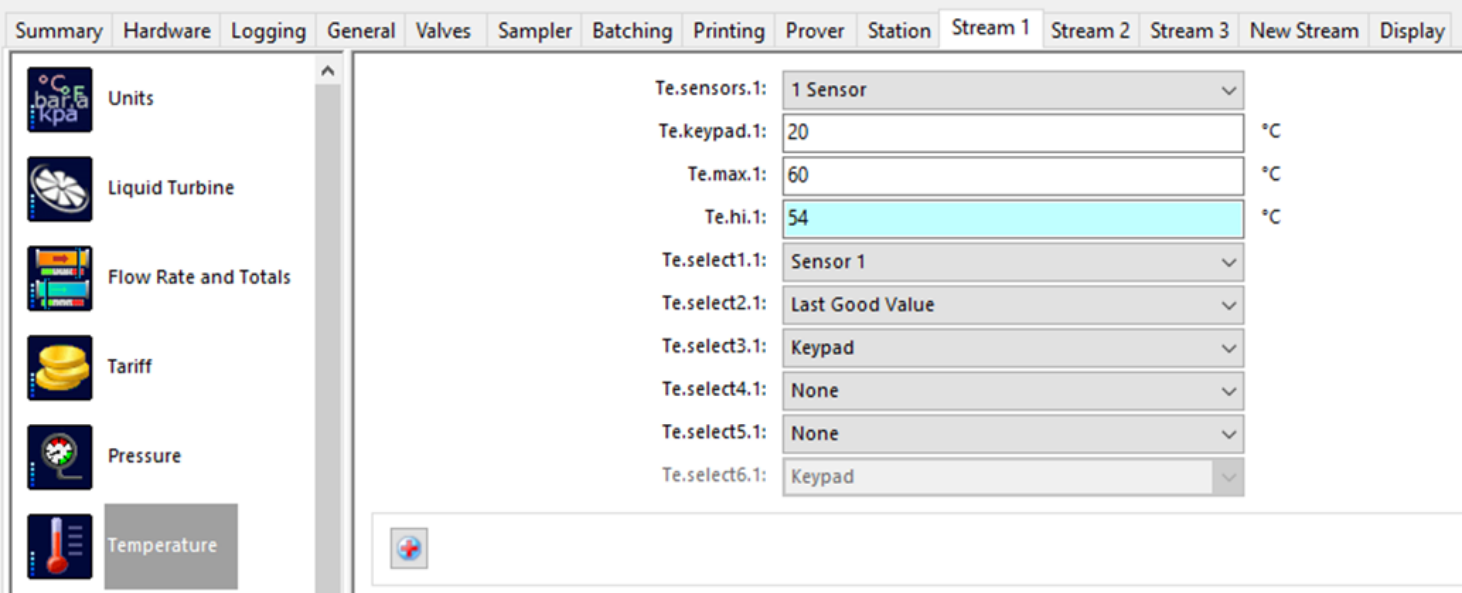Screen dimensions: 1462x593
Task: Select the Pressure gauge icon
Action: pyautogui.click(x=60, y=457)
